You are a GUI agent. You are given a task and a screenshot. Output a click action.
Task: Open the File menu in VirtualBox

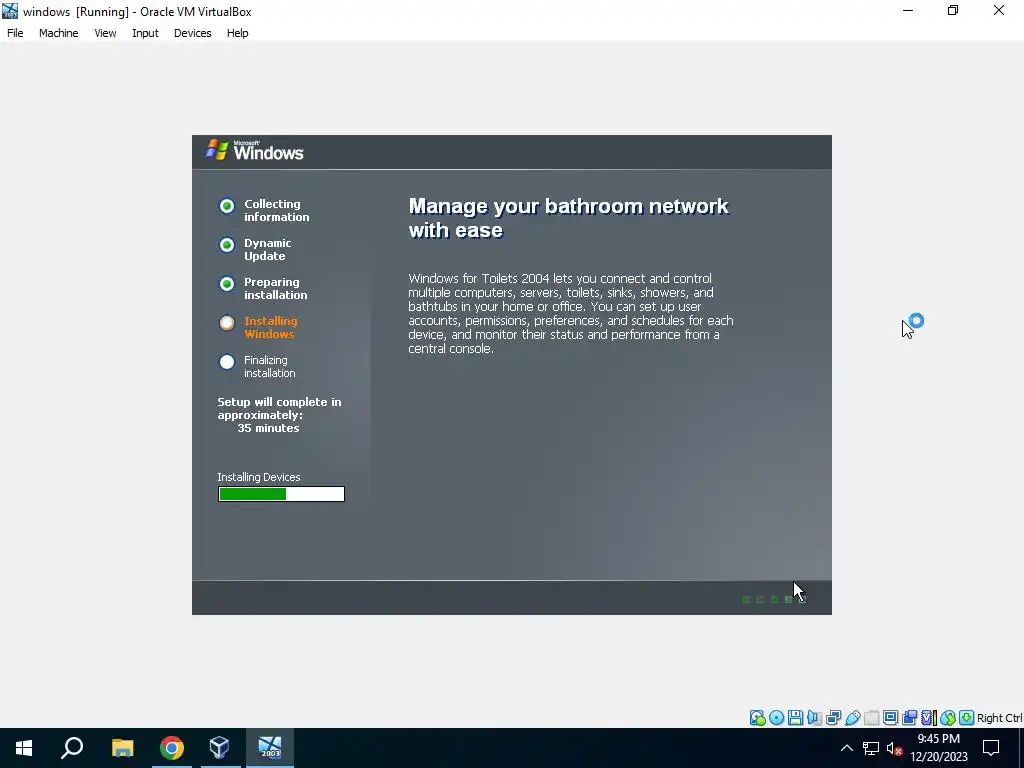click(x=15, y=33)
